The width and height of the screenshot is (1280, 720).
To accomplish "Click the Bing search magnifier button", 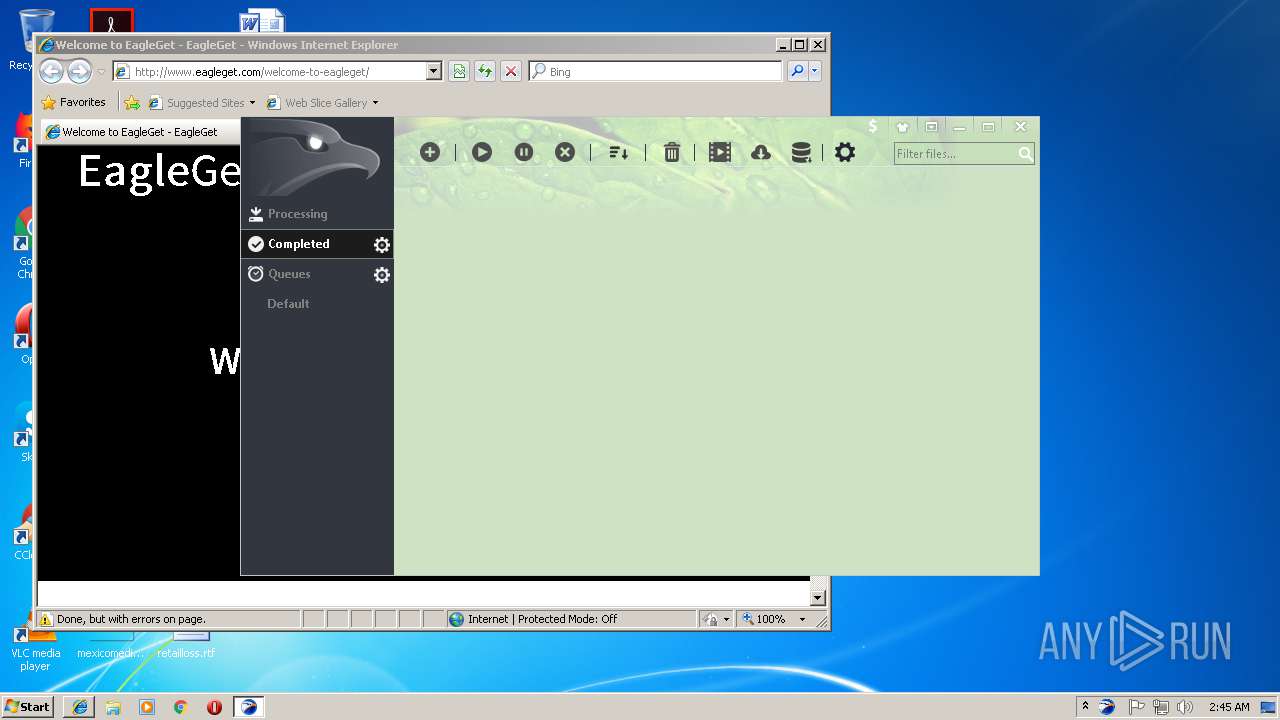I will (797, 71).
